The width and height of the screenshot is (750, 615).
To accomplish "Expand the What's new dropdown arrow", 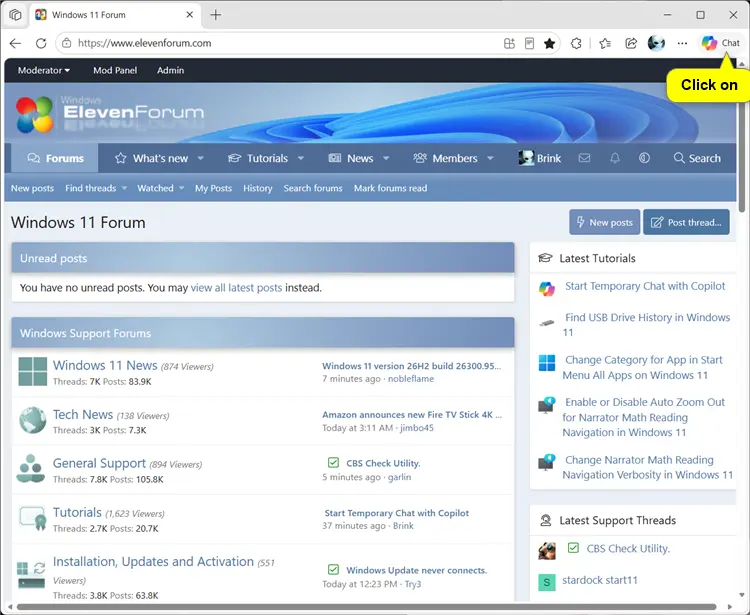I will (201, 158).
